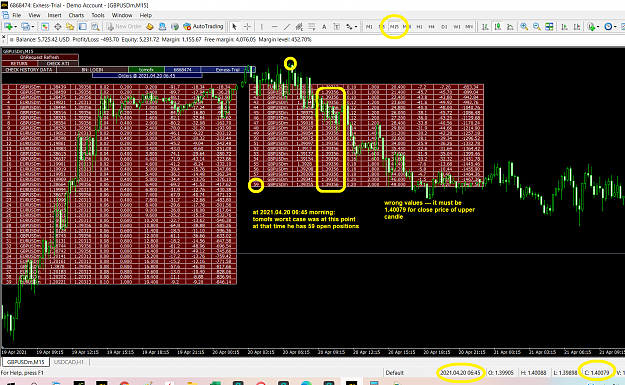Switch to the GBPUSDm,M15 chart tab

coord(26,362)
